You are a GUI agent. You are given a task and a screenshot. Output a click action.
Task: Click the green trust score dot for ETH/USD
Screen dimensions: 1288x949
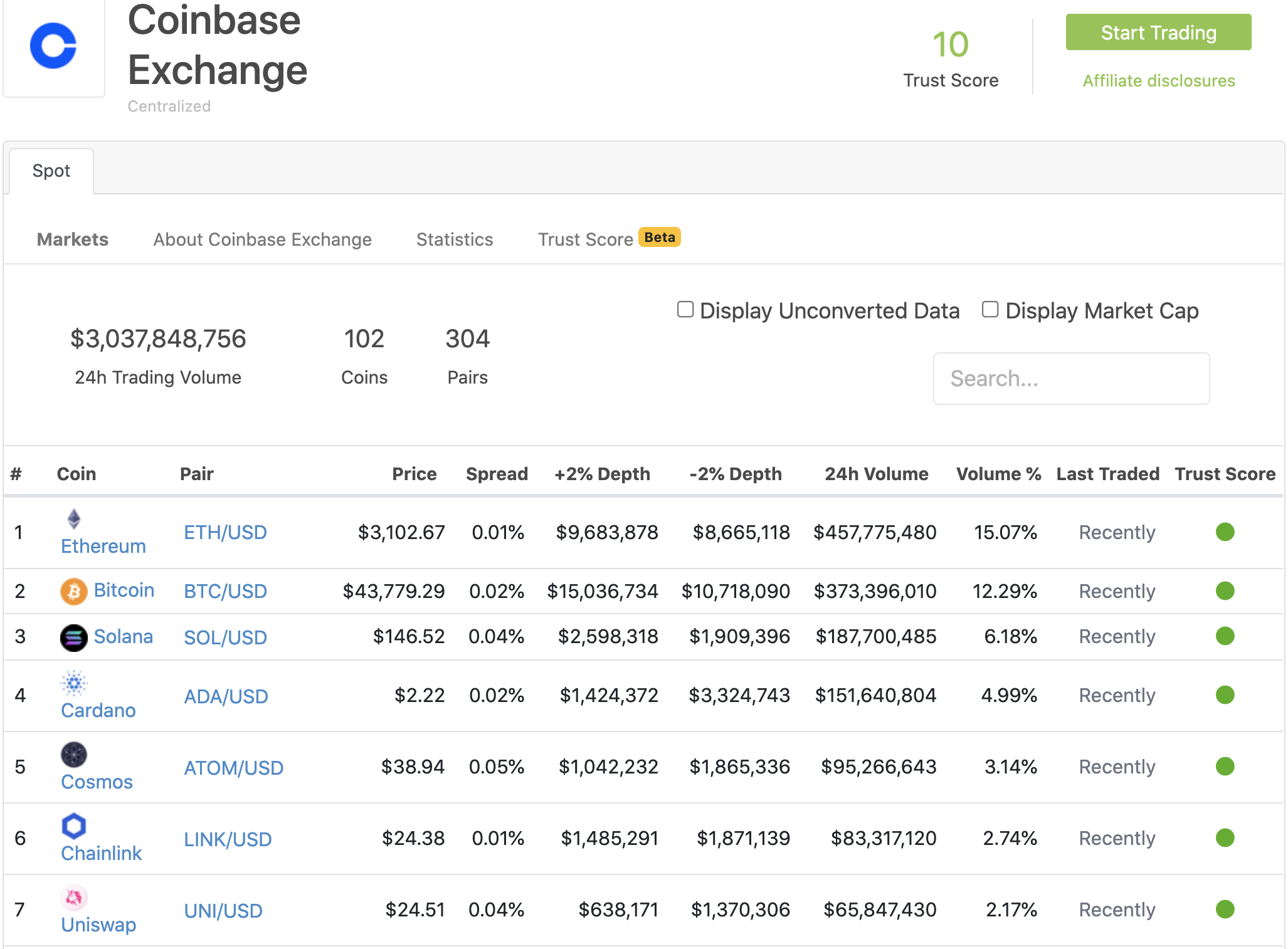[1225, 532]
